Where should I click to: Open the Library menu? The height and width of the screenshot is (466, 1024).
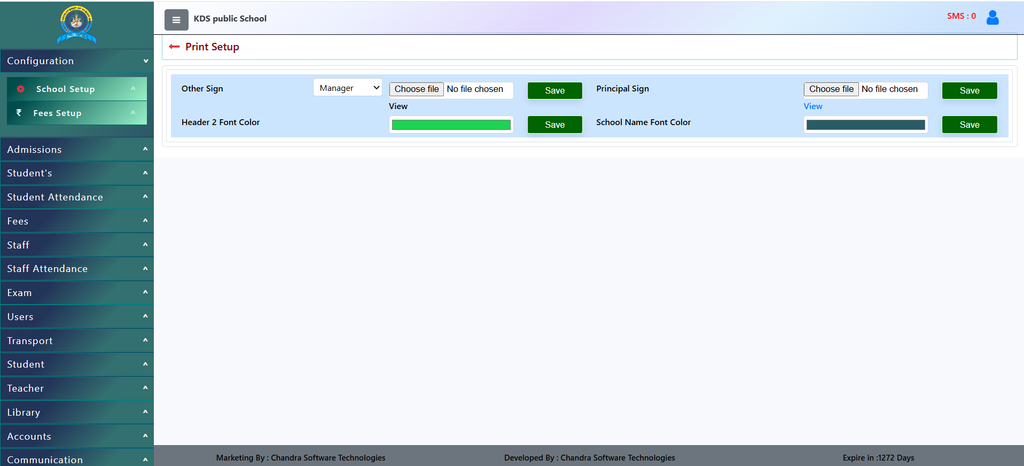tap(76, 412)
